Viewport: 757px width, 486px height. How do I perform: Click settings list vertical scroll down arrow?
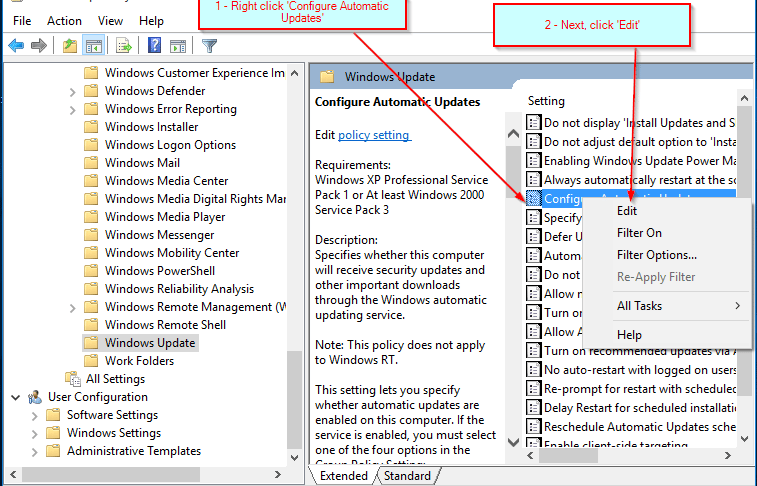744,439
